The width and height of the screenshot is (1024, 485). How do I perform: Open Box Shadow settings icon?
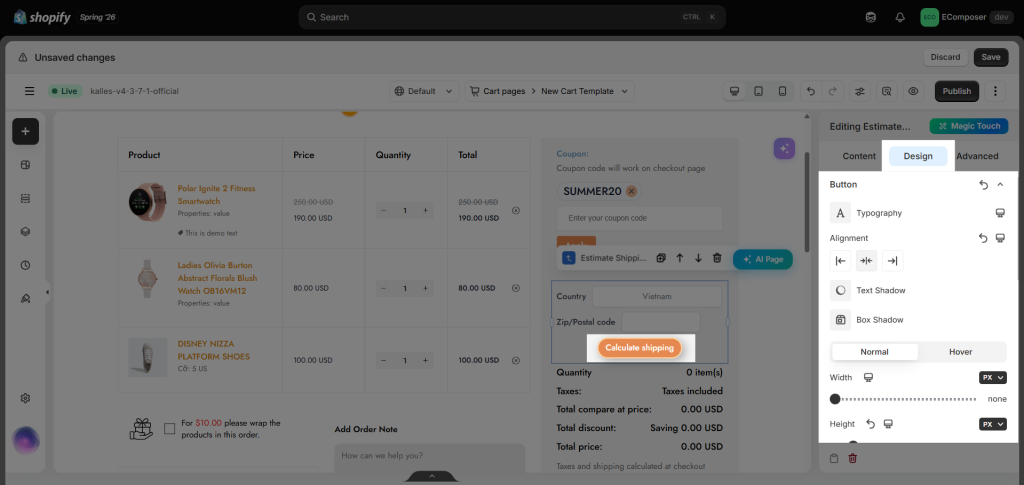[840, 320]
